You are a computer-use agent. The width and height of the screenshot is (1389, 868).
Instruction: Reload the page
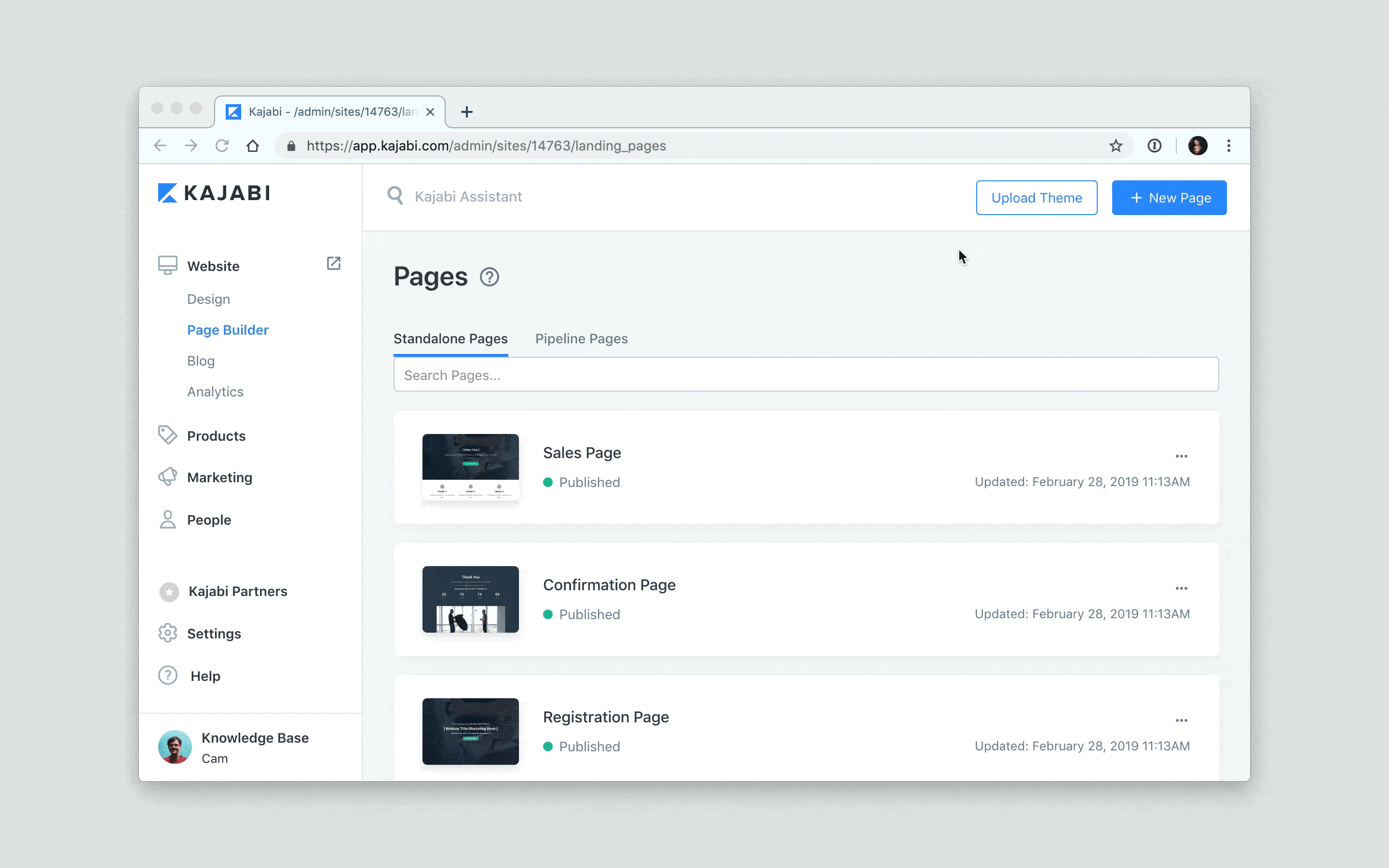tap(222, 146)
